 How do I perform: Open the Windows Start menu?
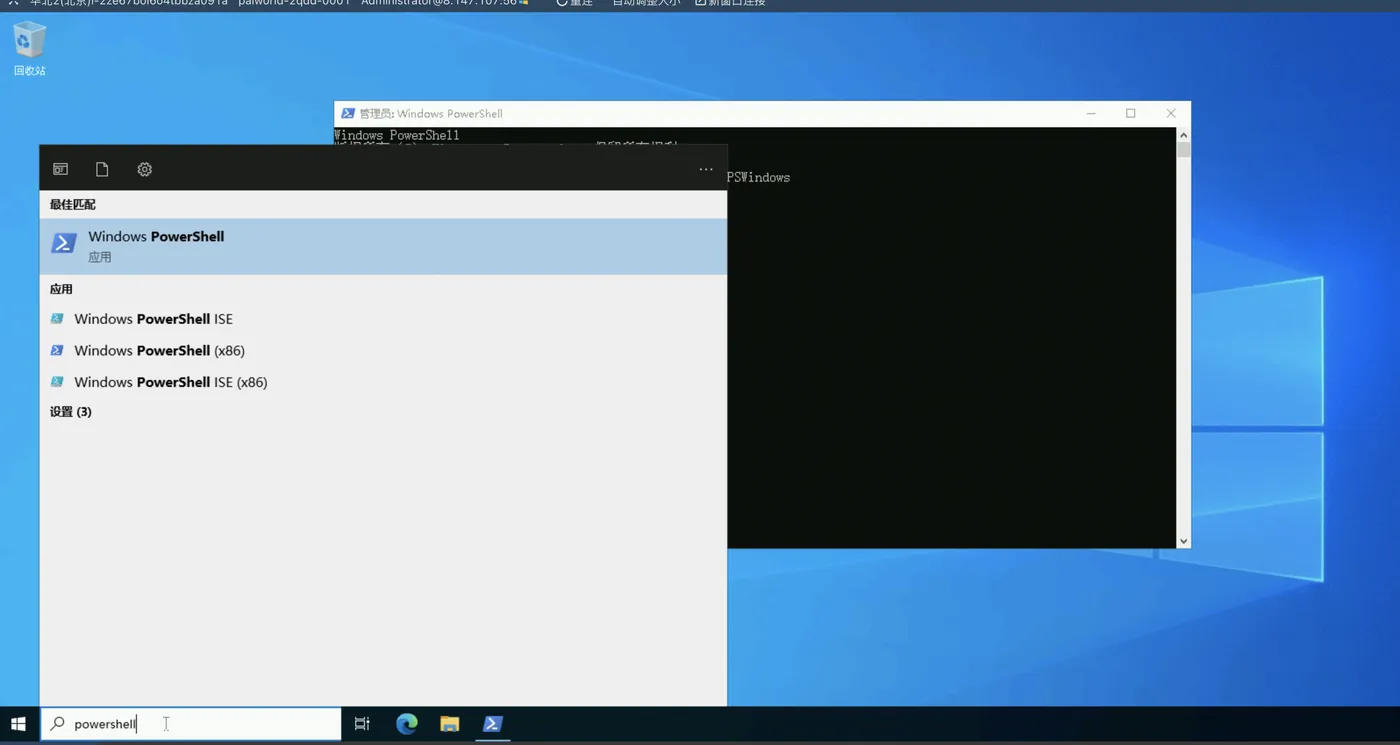point(18,724)
